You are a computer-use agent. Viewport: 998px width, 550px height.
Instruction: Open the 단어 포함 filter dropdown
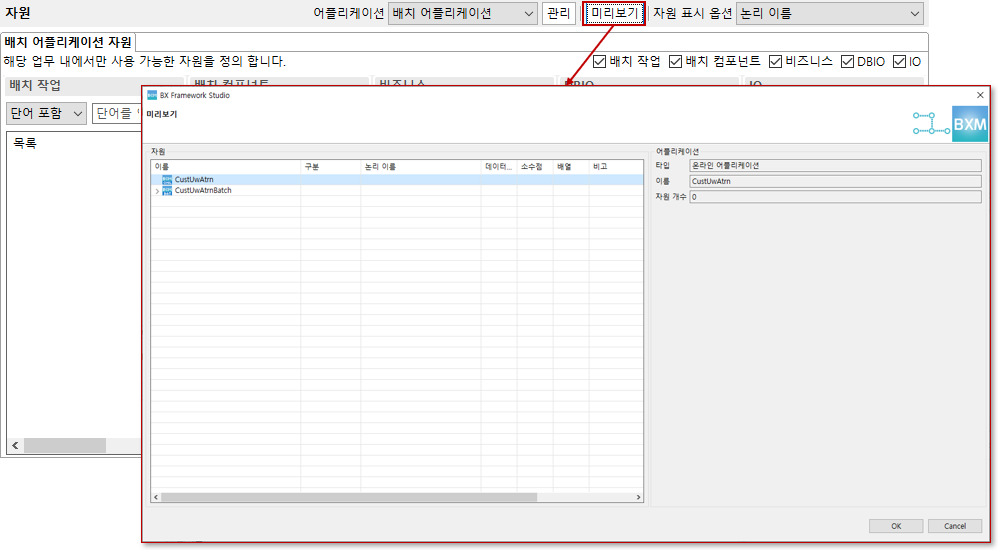[x=46, y=113]
